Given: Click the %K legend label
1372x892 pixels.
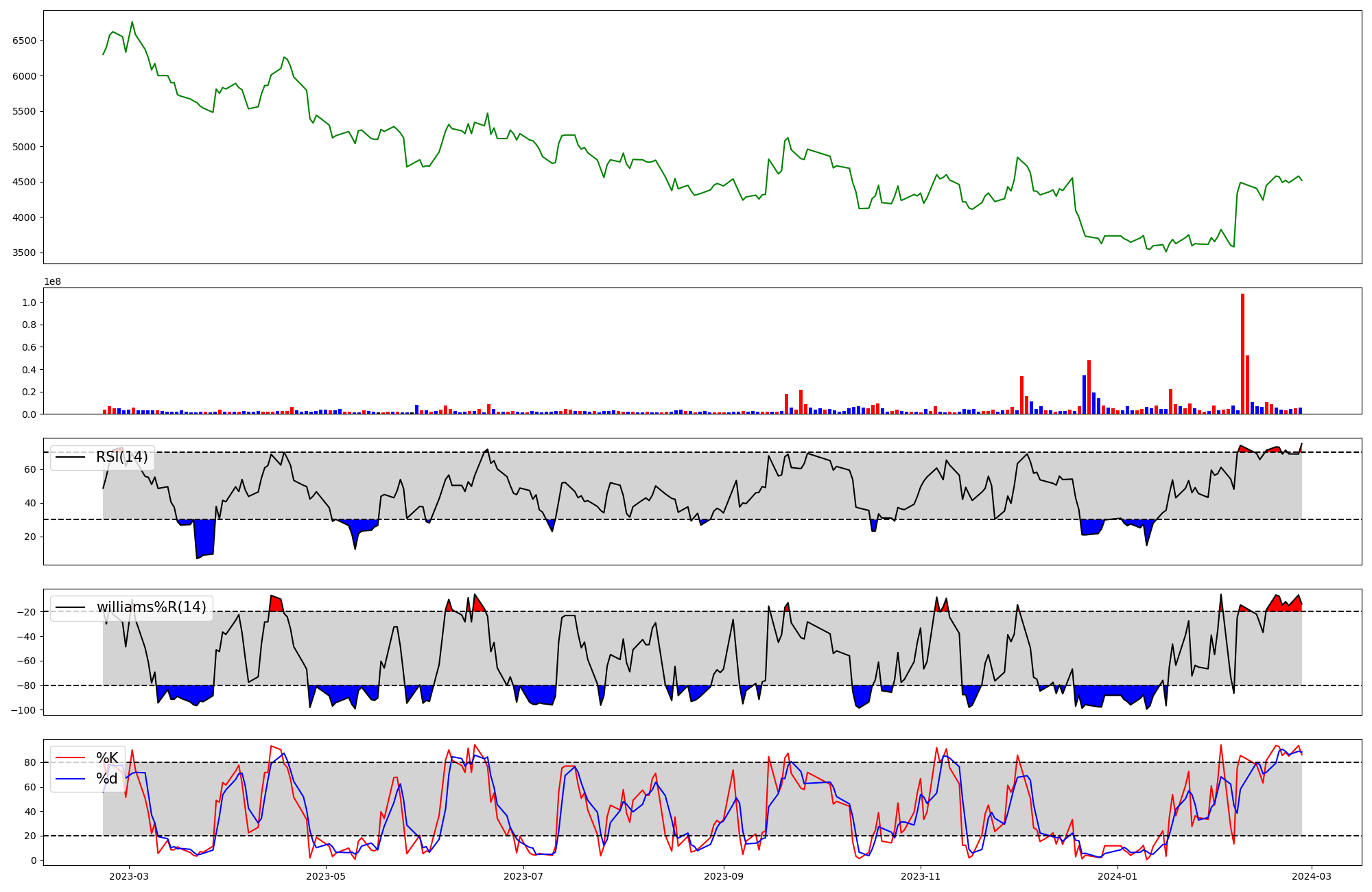Looking at the screenshot, I should [x=107, y=758].
